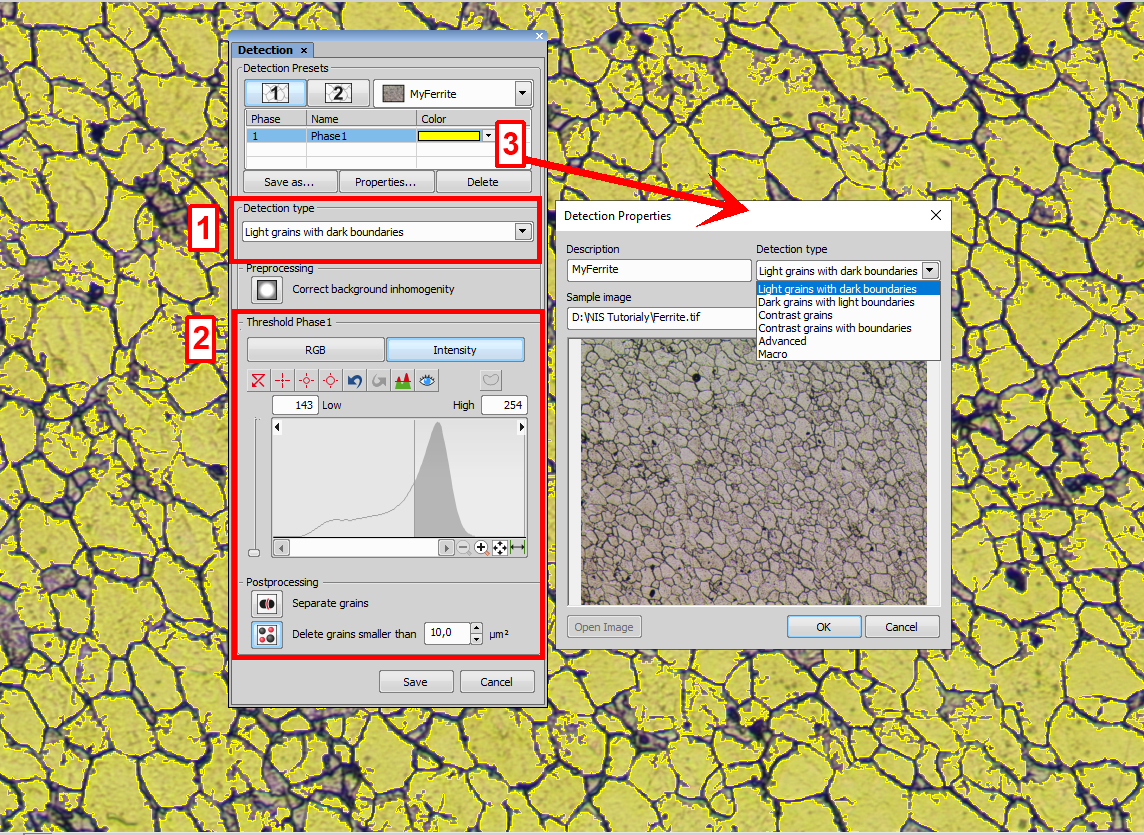This screenshot has height=835, width=1144.
Task: Toggle Separate grains postprocessing
Action: [267, 603]
